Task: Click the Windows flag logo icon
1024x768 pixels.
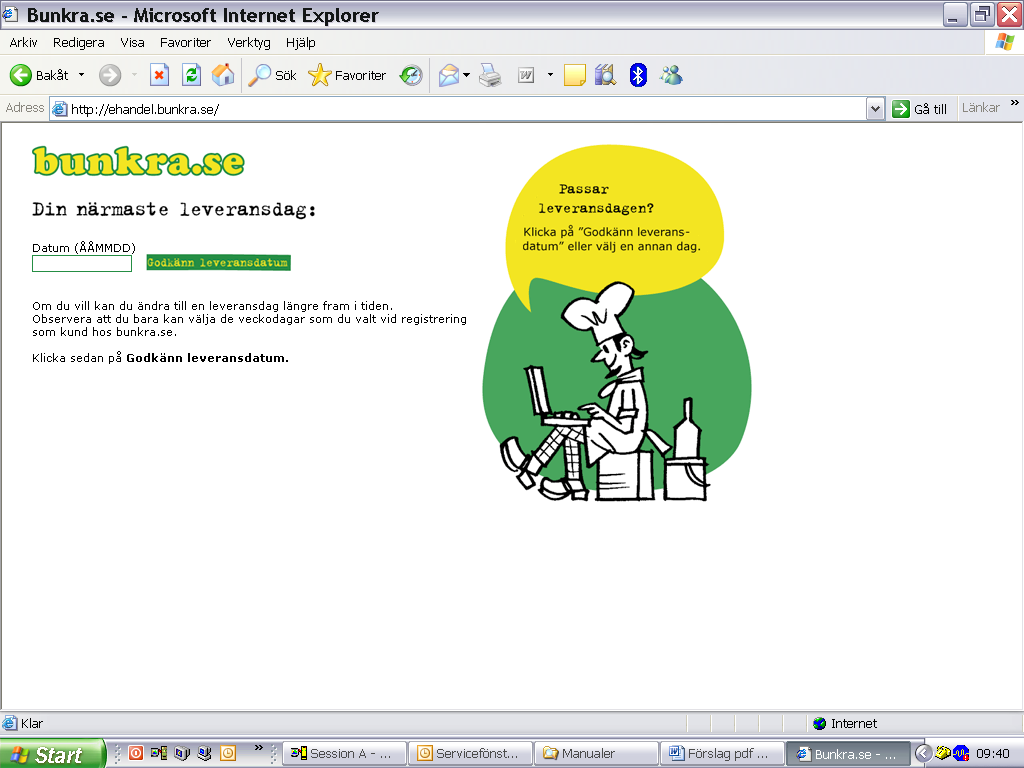Action: click(x=1004, y=42)
